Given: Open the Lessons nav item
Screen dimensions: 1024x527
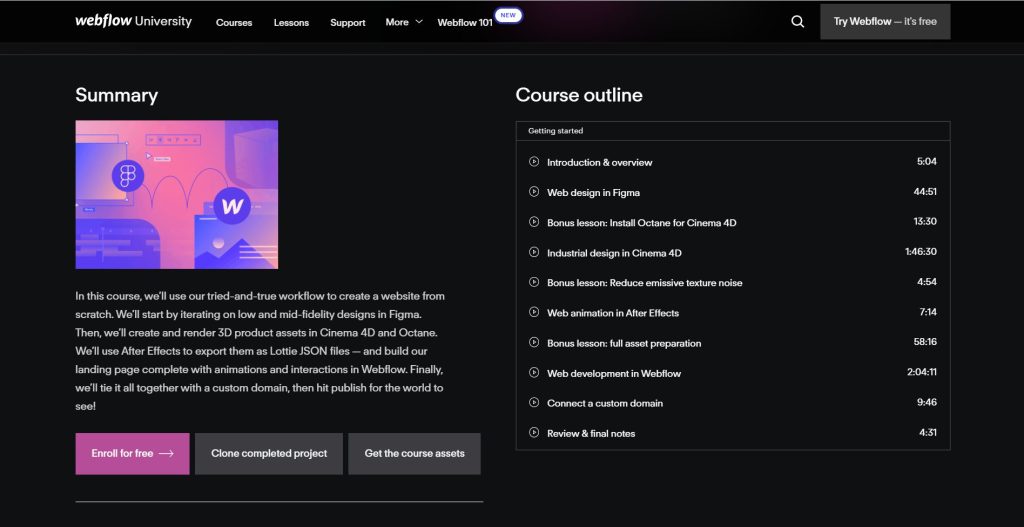Looking at the screenshot, I should click(291, 22).
